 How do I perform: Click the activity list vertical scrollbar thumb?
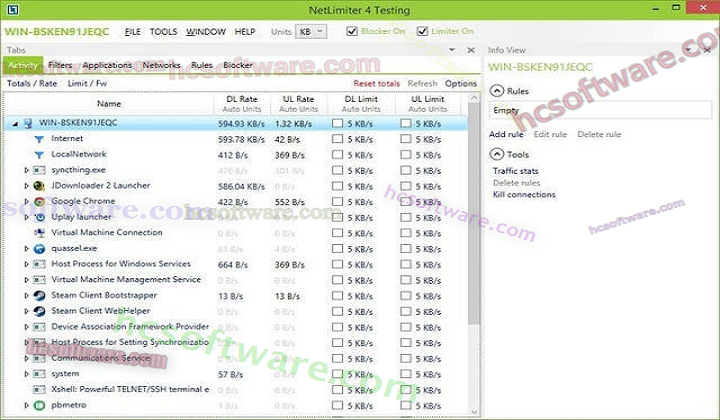pos(473,213)
